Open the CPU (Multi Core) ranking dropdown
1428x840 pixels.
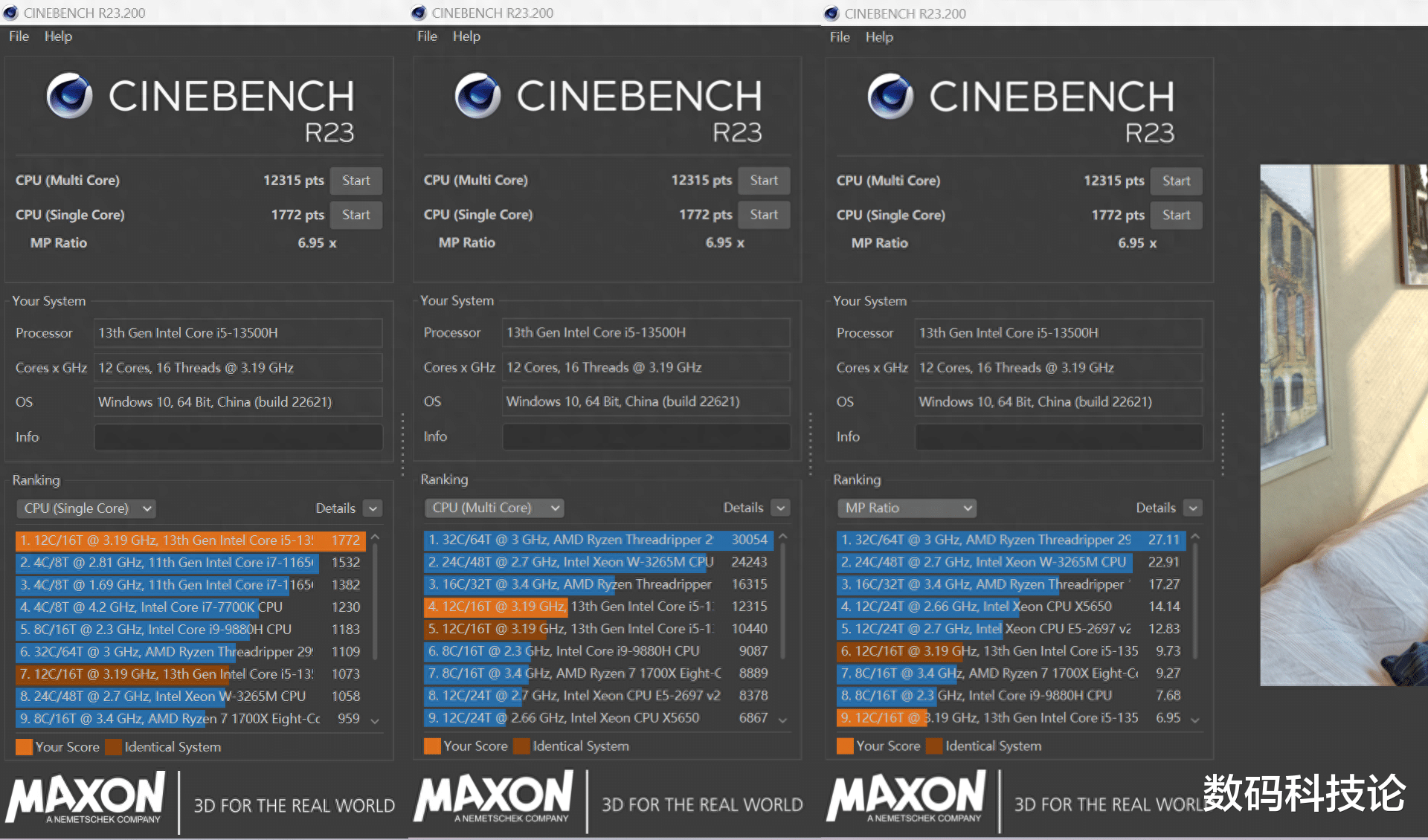click(x=495, y=508)
